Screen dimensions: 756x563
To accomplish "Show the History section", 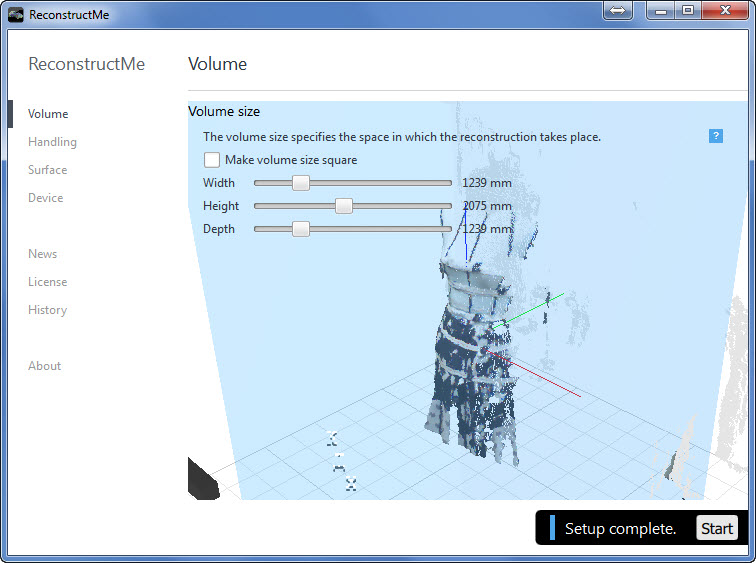I will [x=47, y=310].
